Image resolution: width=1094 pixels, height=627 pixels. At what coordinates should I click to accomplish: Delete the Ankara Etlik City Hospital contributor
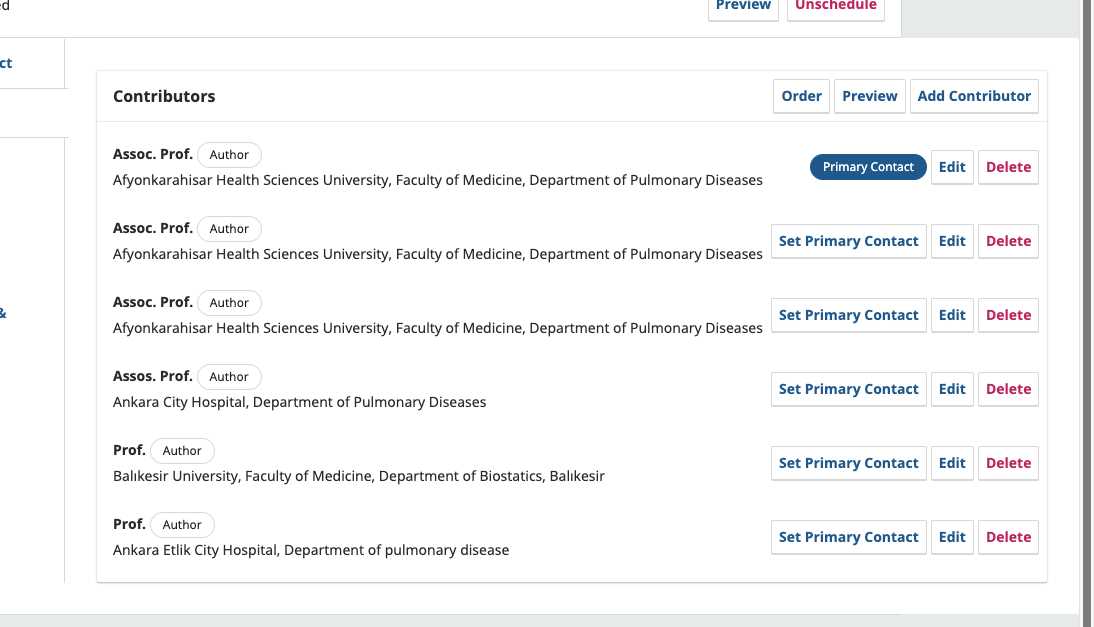click(x=1008, y=537)
